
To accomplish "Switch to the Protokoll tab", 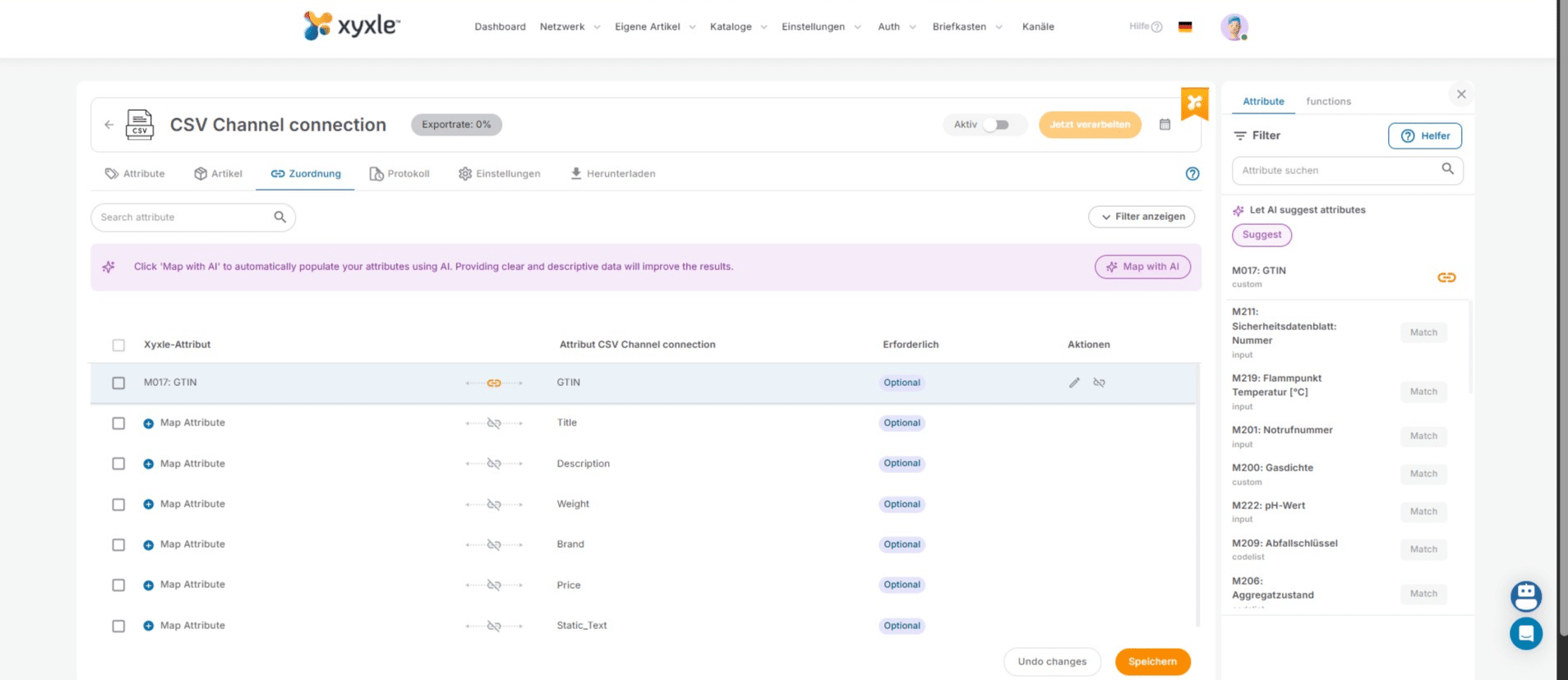I will tap(399, 174).
